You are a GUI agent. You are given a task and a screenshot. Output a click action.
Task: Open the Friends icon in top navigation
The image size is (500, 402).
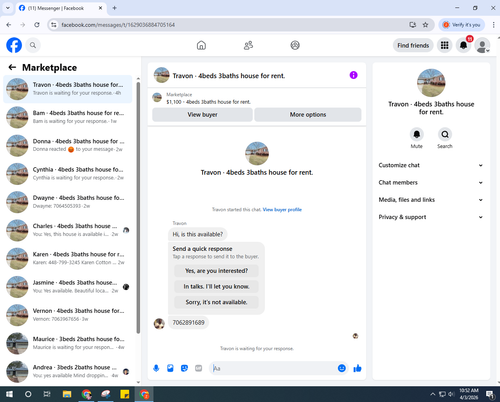[x=248, y=45]
